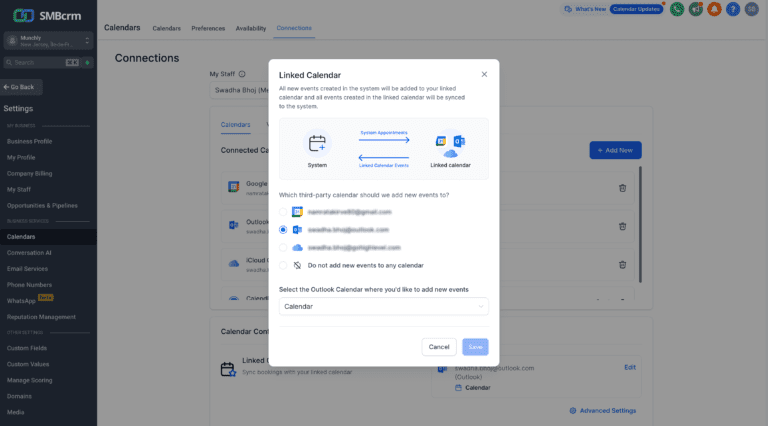The image size is (768, 426).
Task: Click the megaphone announcements icon
Action: pyautogui.click(x=696, y=9)
